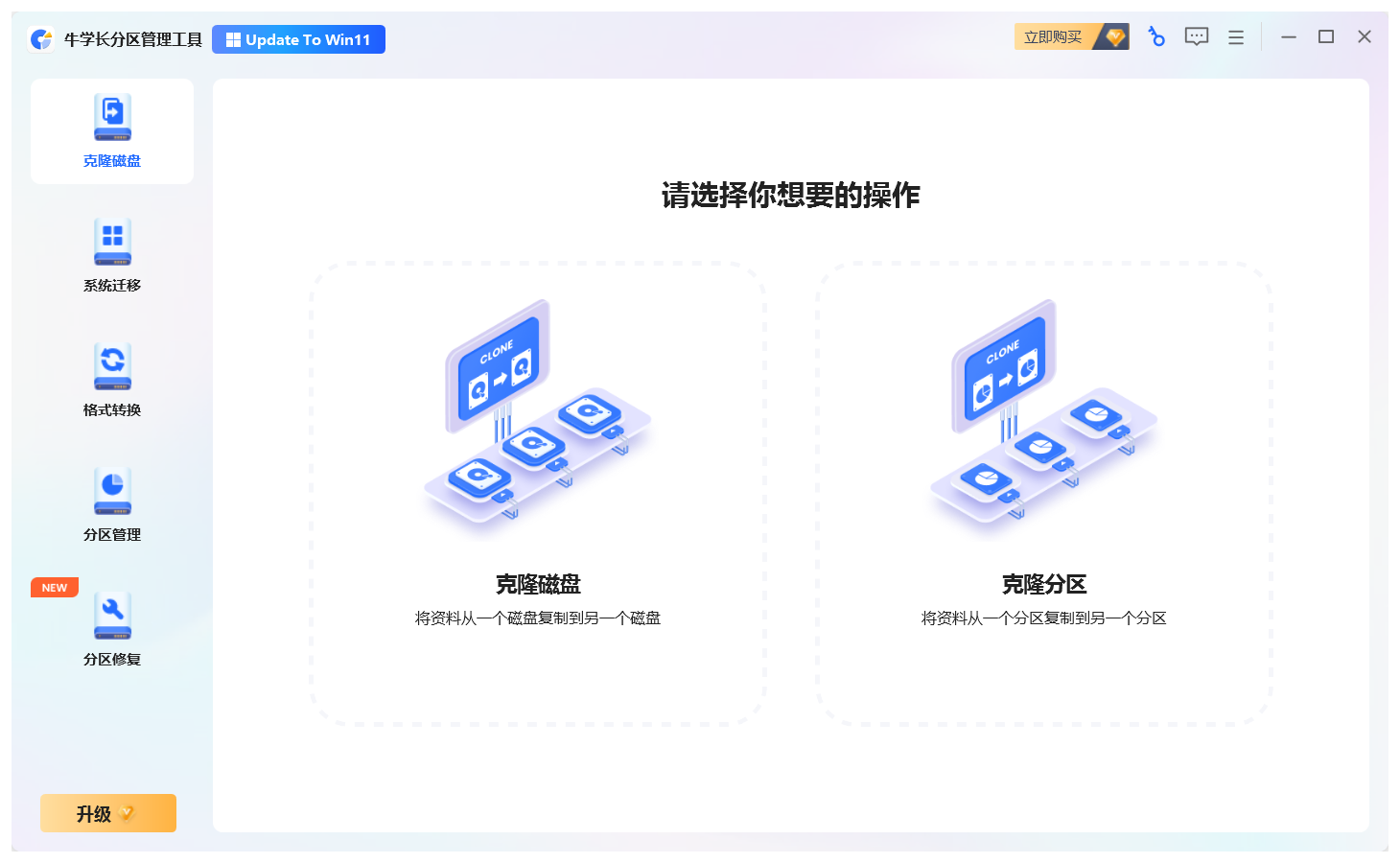This screenshot has height=863, width=1400.
Task: Click text 将资料从一个磁盘复制到另一个磁盘
Action: 538,618
